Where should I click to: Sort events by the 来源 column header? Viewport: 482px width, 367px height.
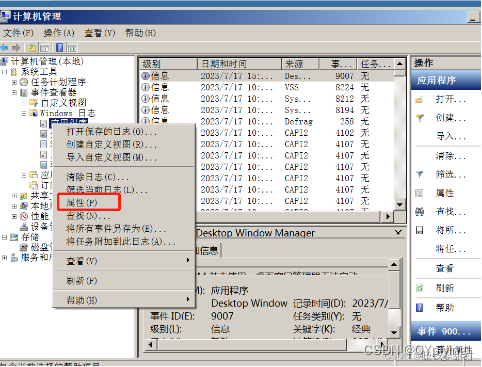click(300, 64)
